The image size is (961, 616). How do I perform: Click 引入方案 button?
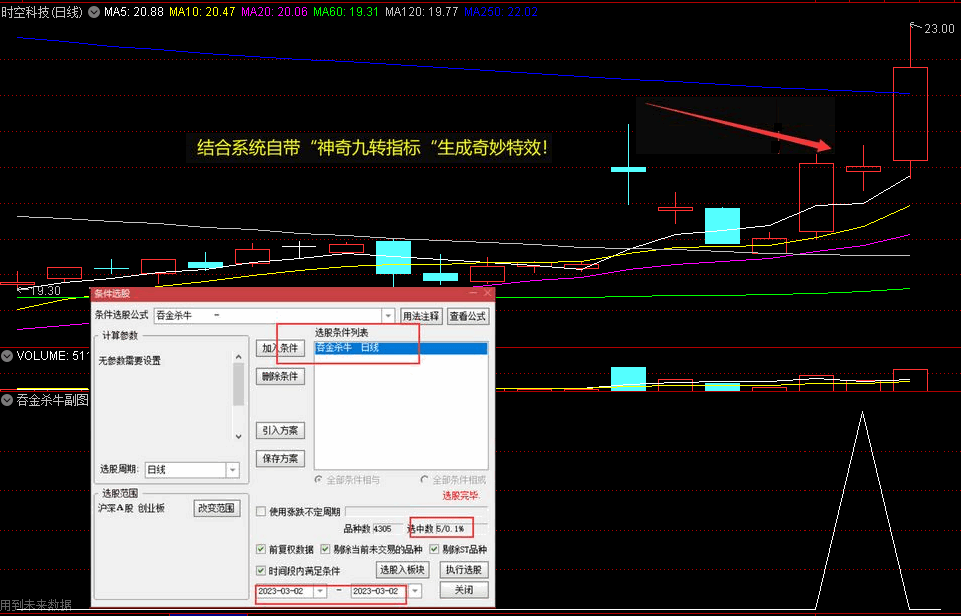[280, 430]
